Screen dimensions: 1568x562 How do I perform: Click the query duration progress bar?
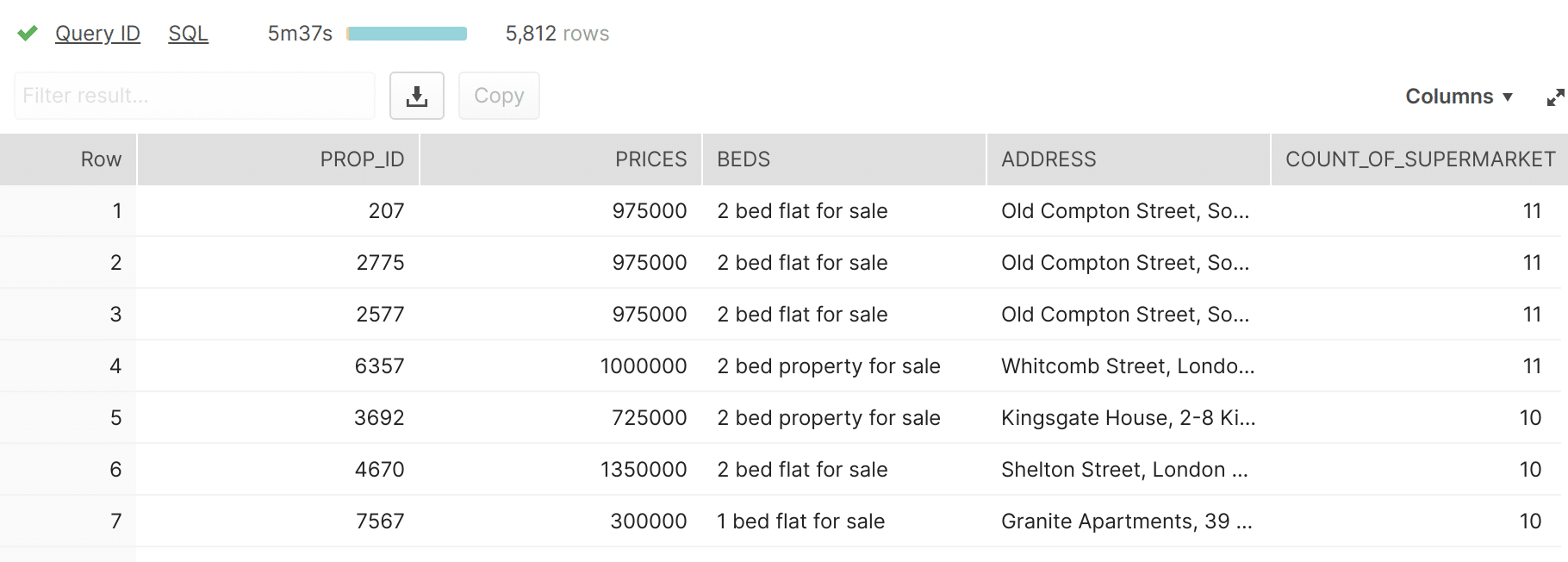pyautogui.click(x=407, y=34)
